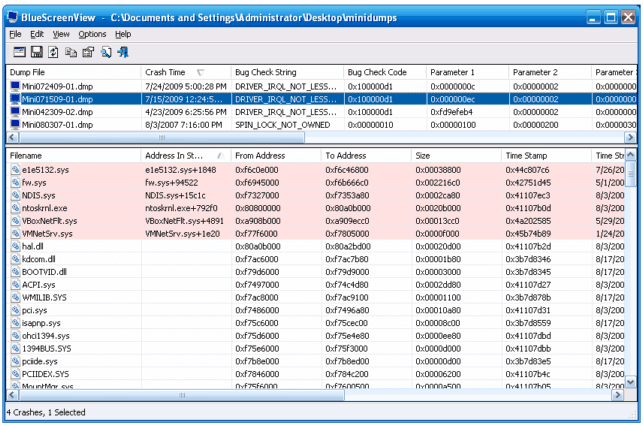This screenshot has width=643, height=426.
Task: Click the PCIIDEX.SYS filename
Action: click(46, 374)
